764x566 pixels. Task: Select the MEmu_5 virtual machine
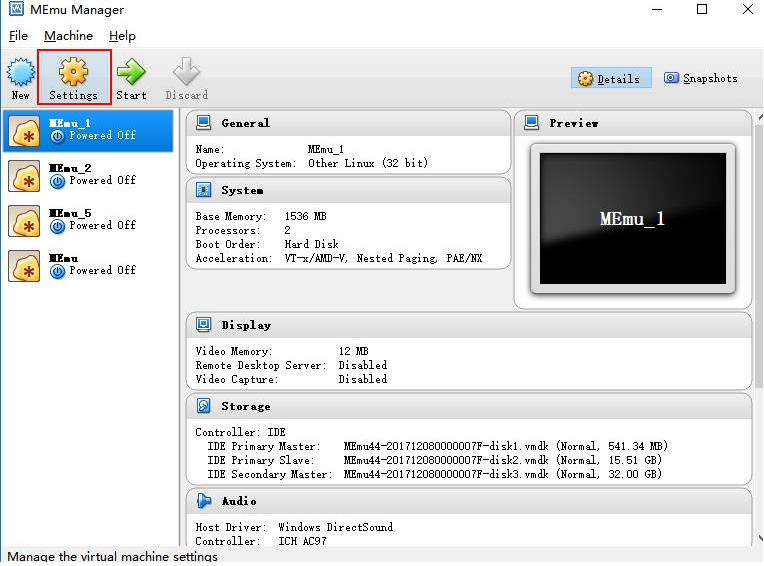88,220
